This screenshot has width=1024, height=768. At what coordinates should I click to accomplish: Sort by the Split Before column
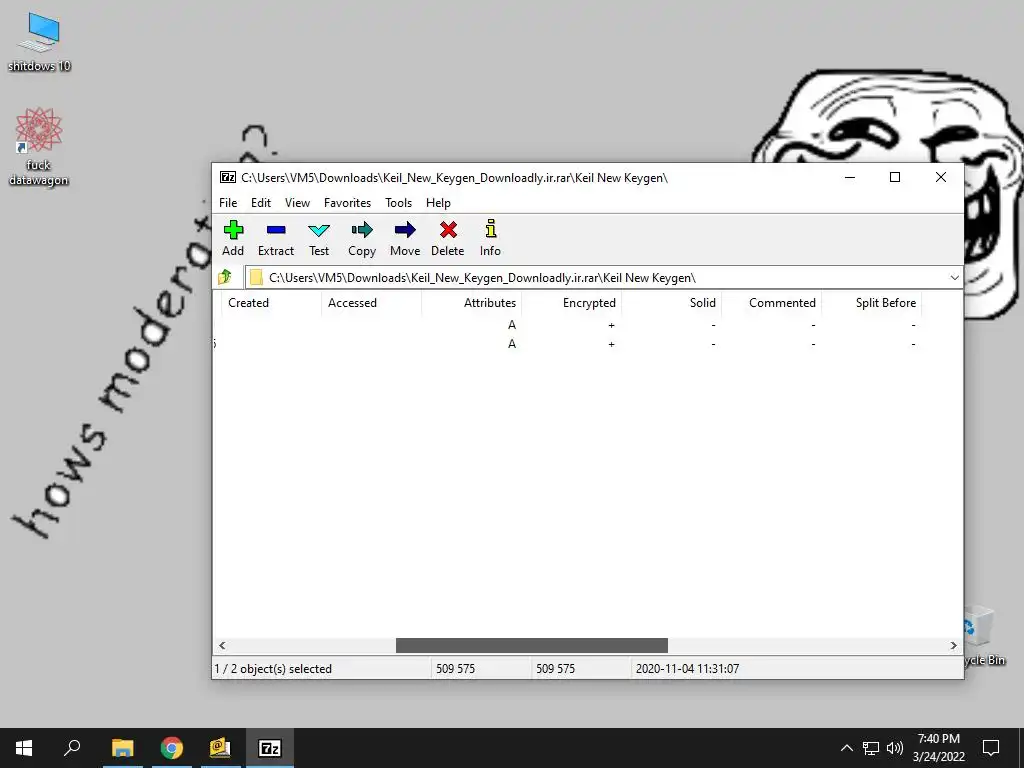871,302
